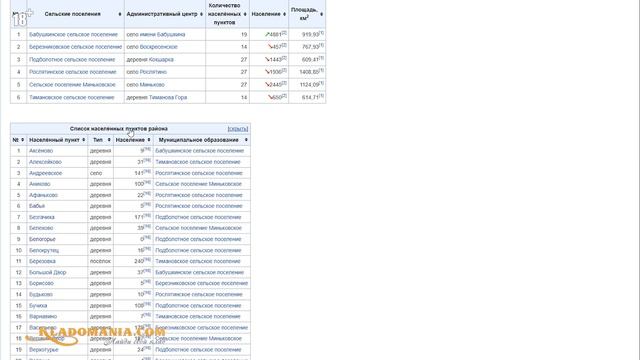Open the Аксёново settlement link
The image size is (640, 360).
click(x=41, y=151)
